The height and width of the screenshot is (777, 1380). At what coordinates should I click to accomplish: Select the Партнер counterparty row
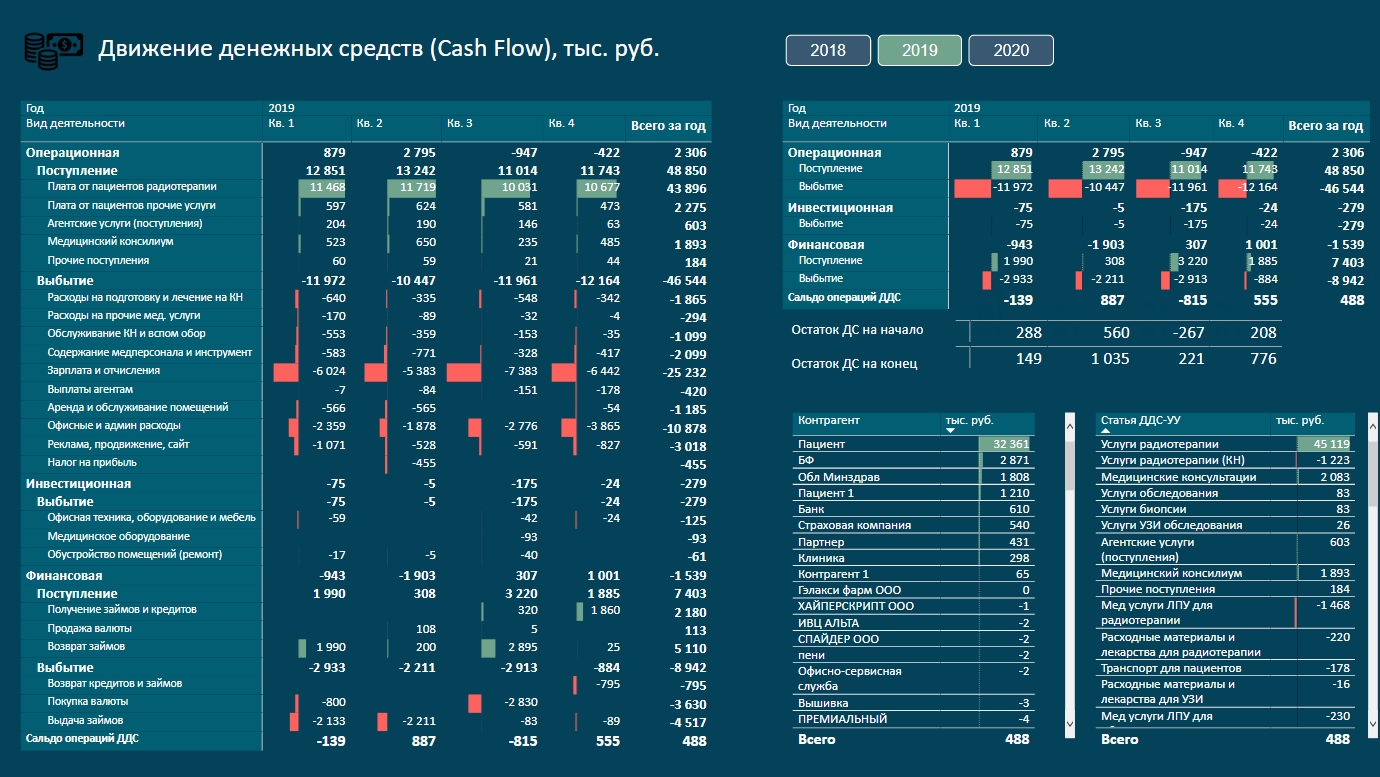point(914,542)
